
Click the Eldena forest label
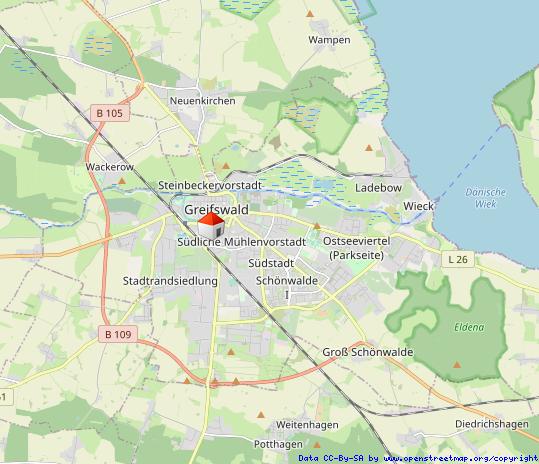[469, 327]
